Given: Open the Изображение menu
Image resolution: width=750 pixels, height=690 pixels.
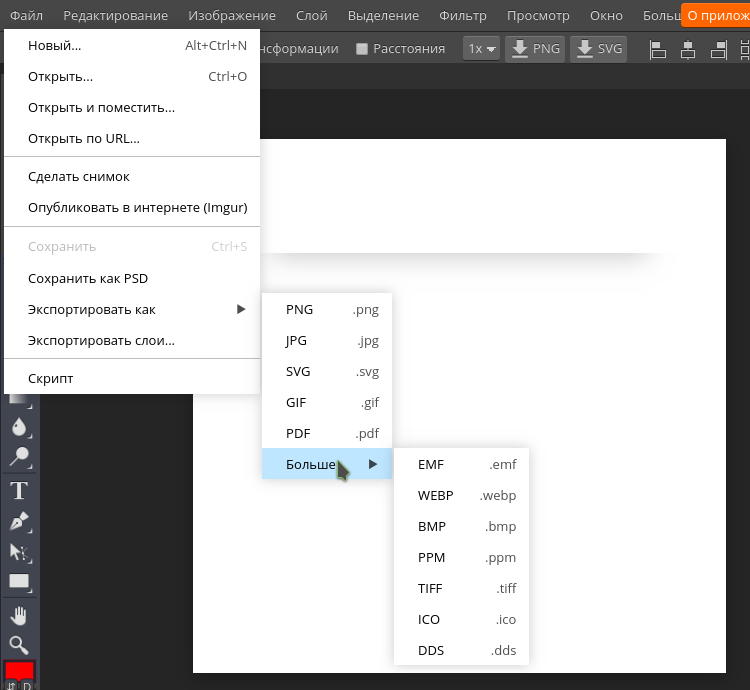Looking at the screenshot, I should click(232, 16).
